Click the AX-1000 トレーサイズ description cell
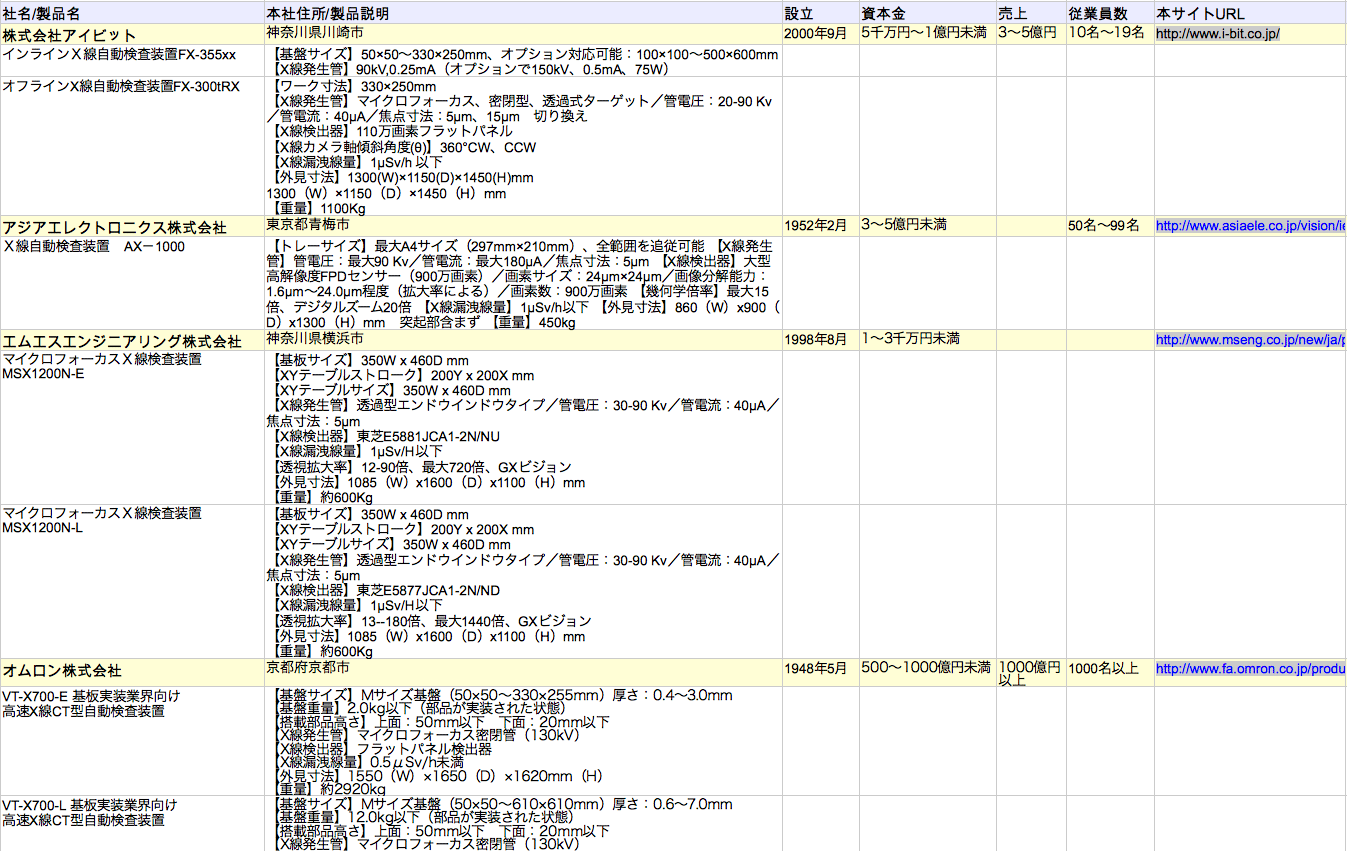 click(523, 283)
